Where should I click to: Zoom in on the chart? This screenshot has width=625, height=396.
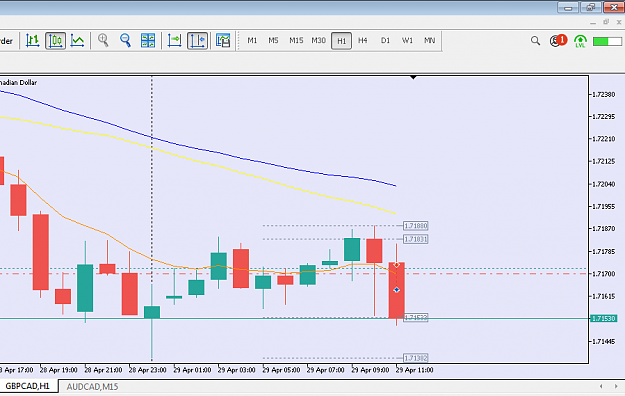(x=103, y=41)
